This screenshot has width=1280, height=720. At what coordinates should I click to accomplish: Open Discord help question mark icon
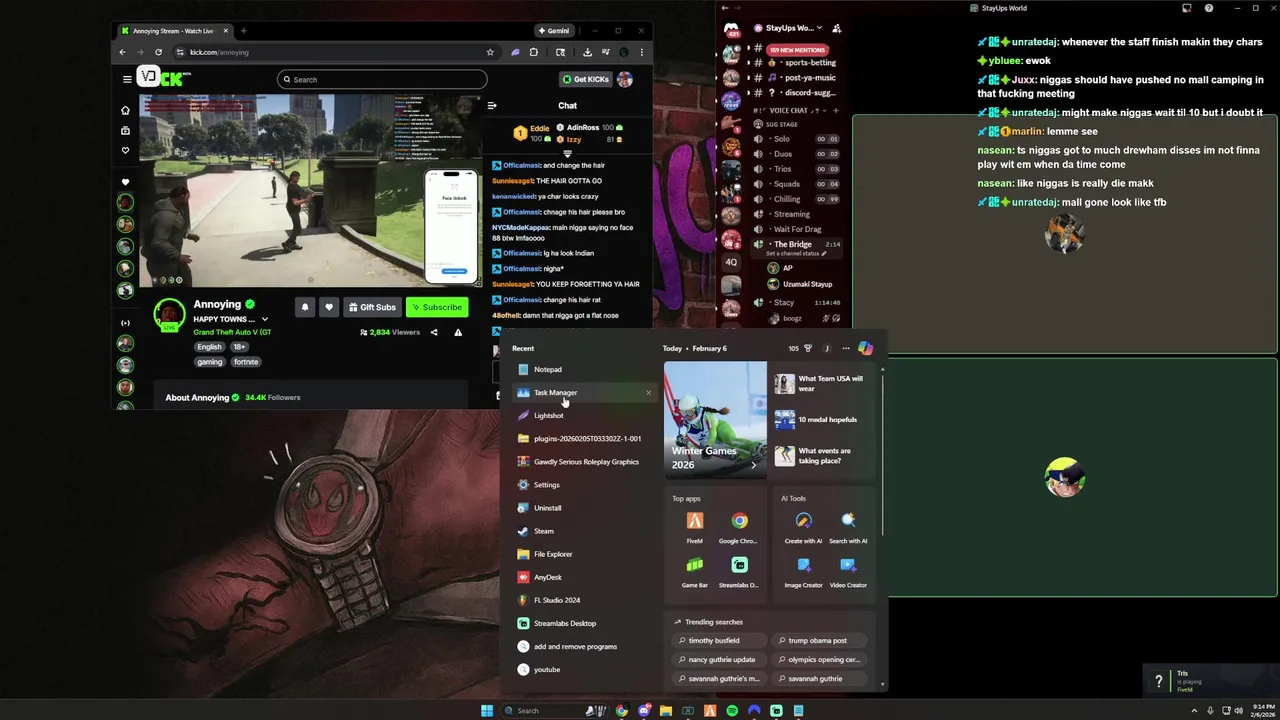click(1209, 8)
